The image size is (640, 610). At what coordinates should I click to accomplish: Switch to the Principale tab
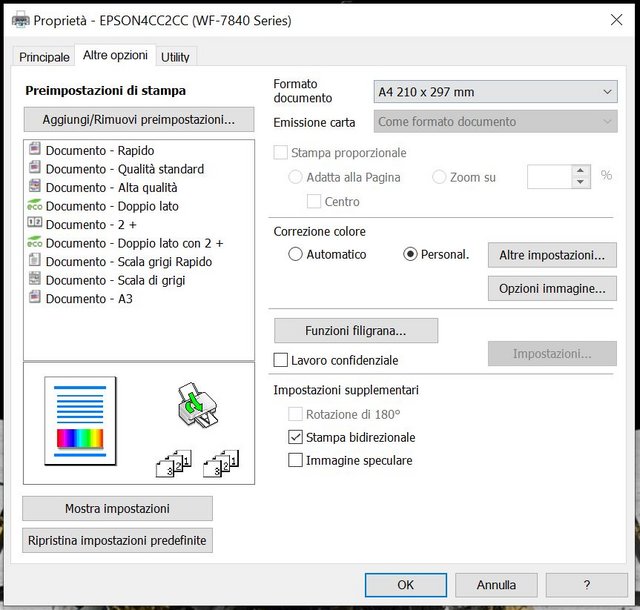(x=44, y=57)
